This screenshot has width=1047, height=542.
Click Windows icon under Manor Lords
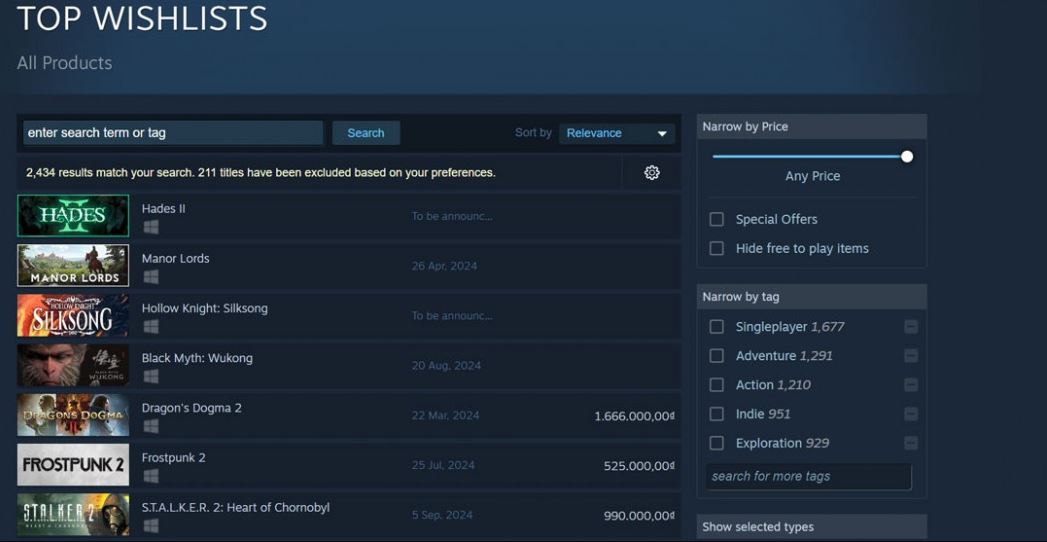click(x=151, y=277)
